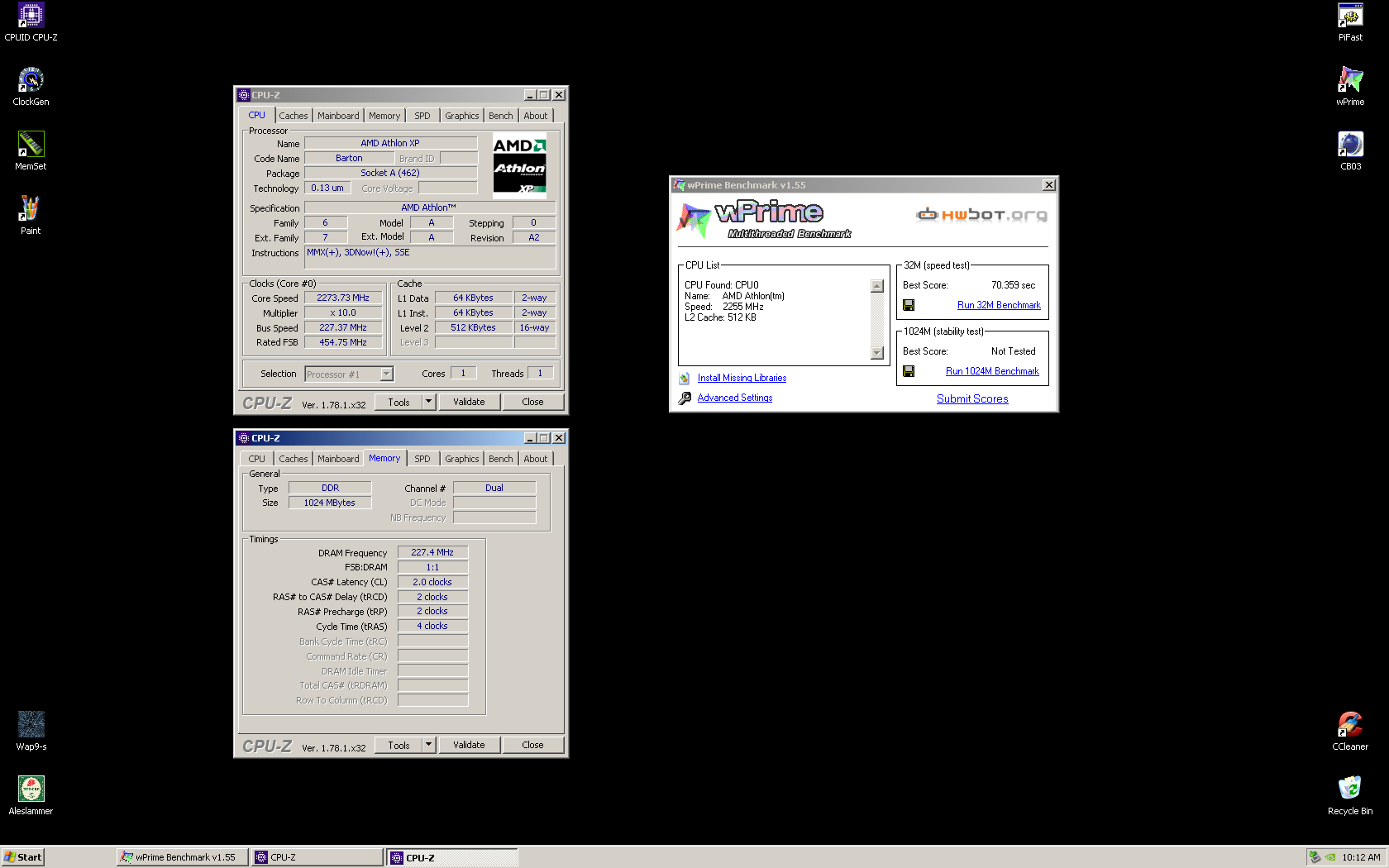1389x868 pixels.
Task: Click the Code Name value Barton
Action: pyautogui.click(x=349, y=158)
